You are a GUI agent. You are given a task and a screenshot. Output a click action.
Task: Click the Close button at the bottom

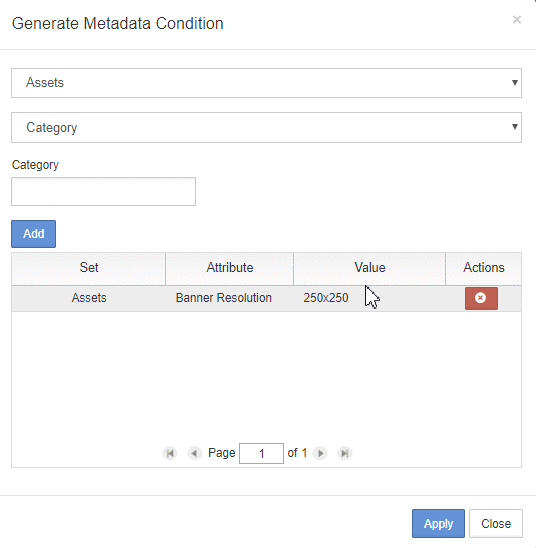pos(496,524)
